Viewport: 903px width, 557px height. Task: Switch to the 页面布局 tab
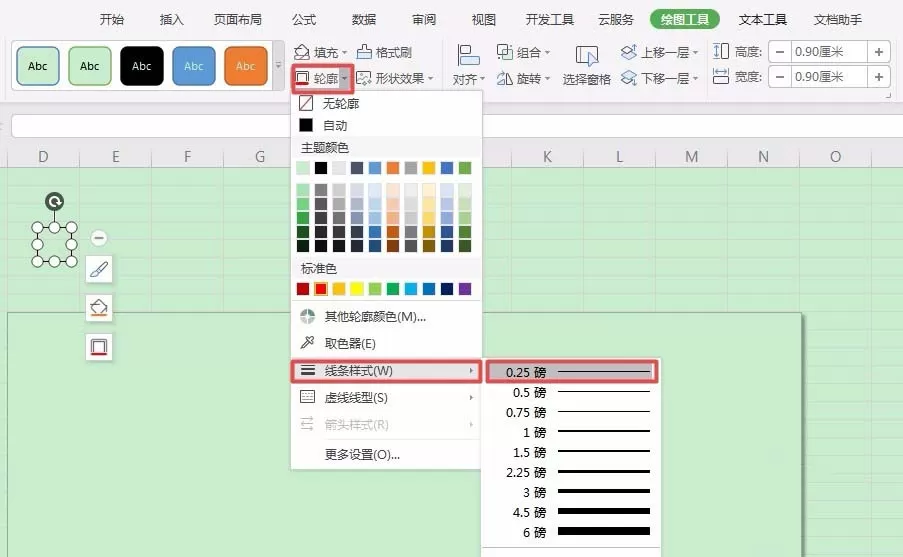[x=238, y=20]
